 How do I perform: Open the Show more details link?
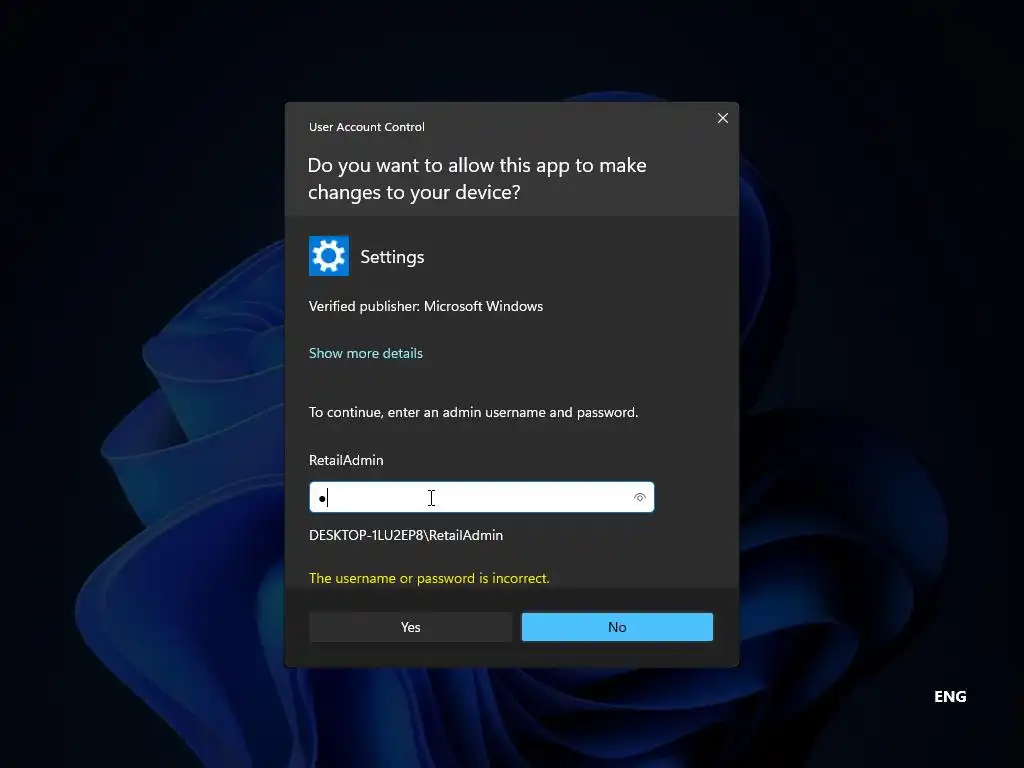(366, 353)
